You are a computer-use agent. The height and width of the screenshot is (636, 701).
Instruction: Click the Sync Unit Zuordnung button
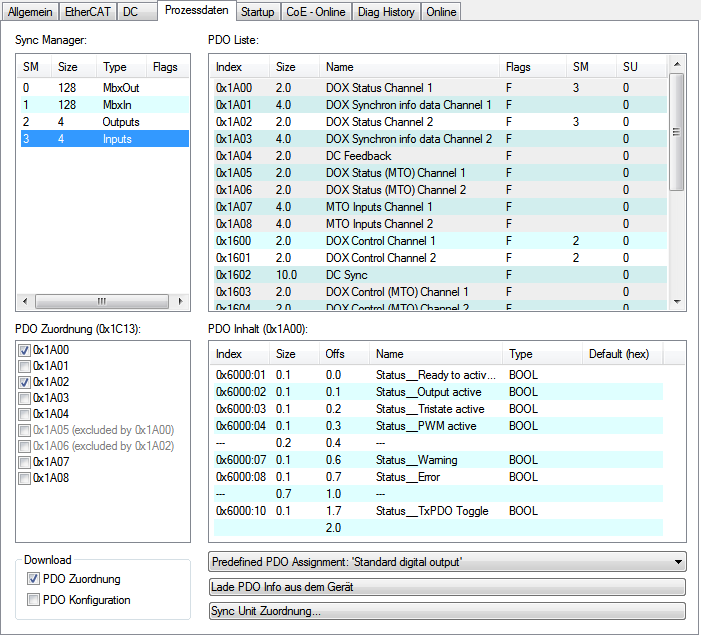447,611
